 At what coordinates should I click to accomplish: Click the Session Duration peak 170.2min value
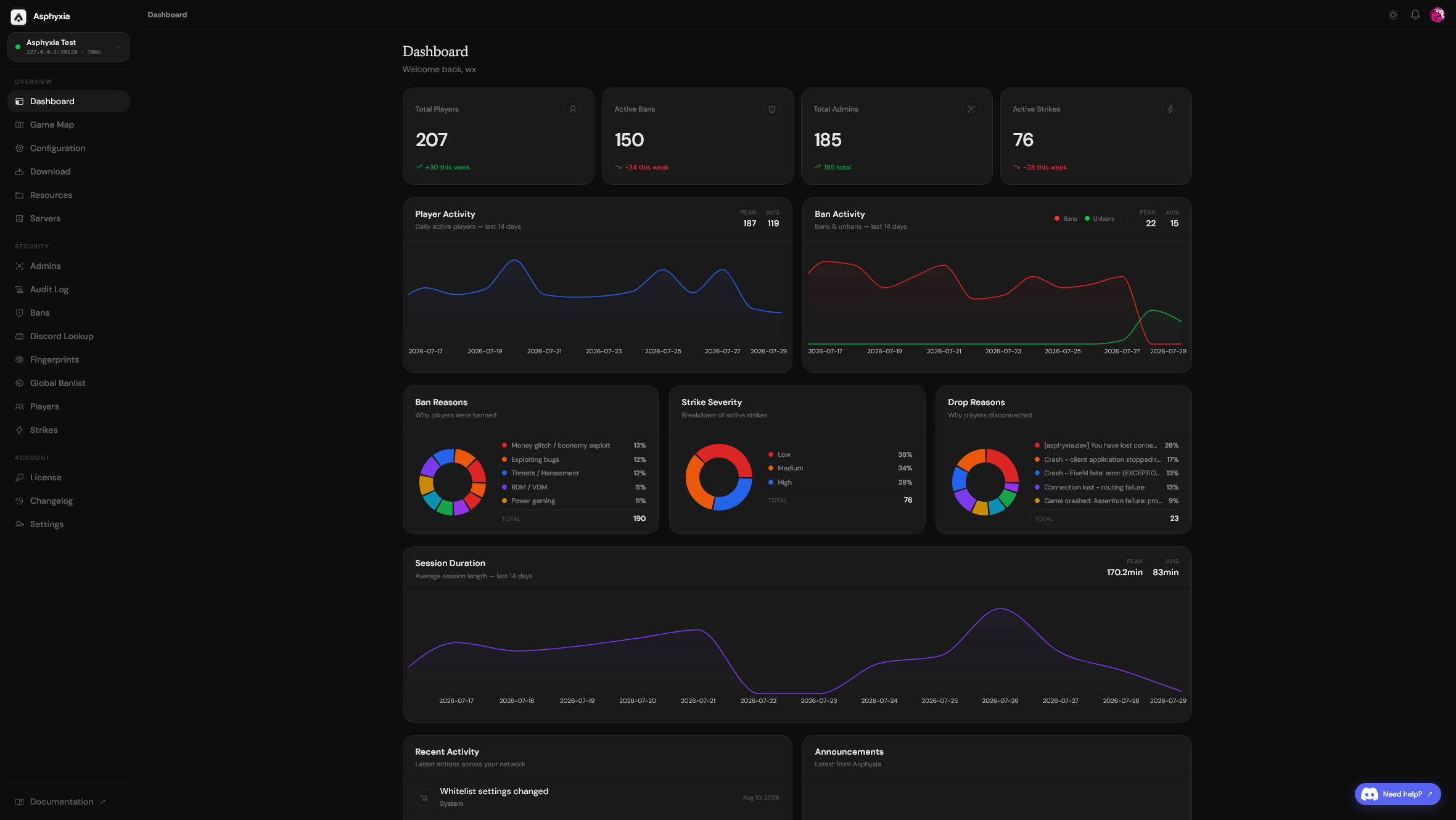coord(1124,572)
